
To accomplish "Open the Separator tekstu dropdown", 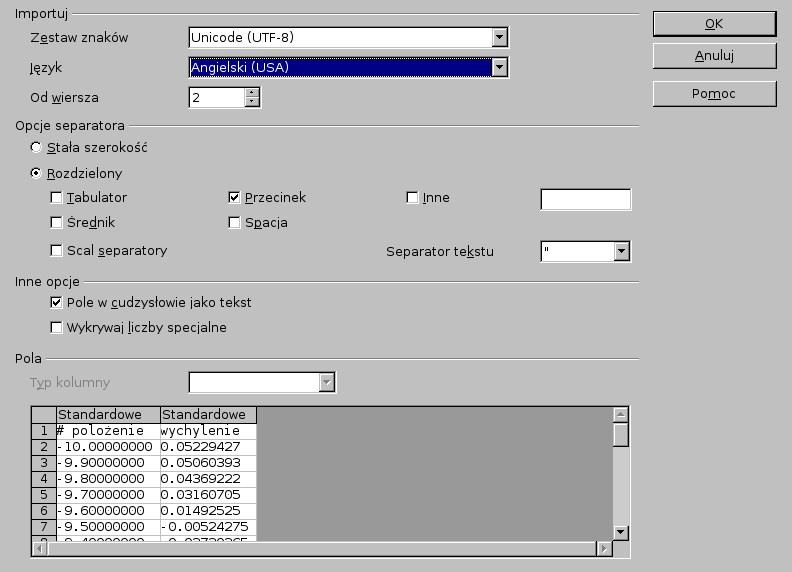I will tap(621, 251).
